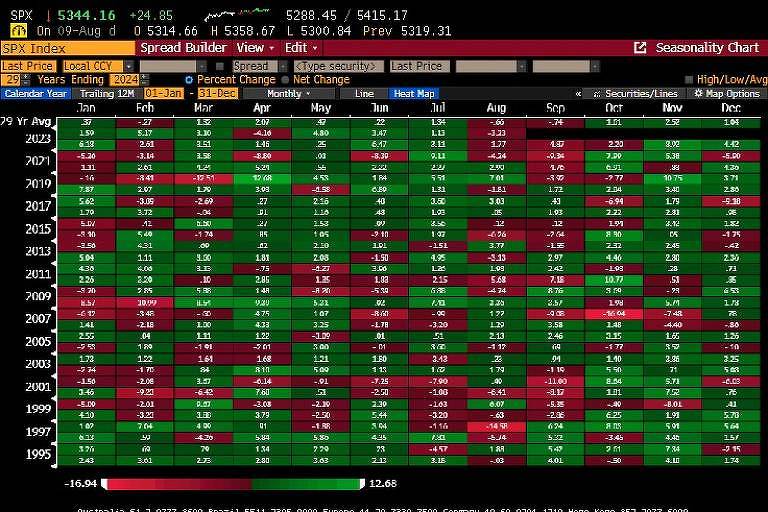Switch to the Trailing 12M tab
Screen dimensions: 768x512
107,93
